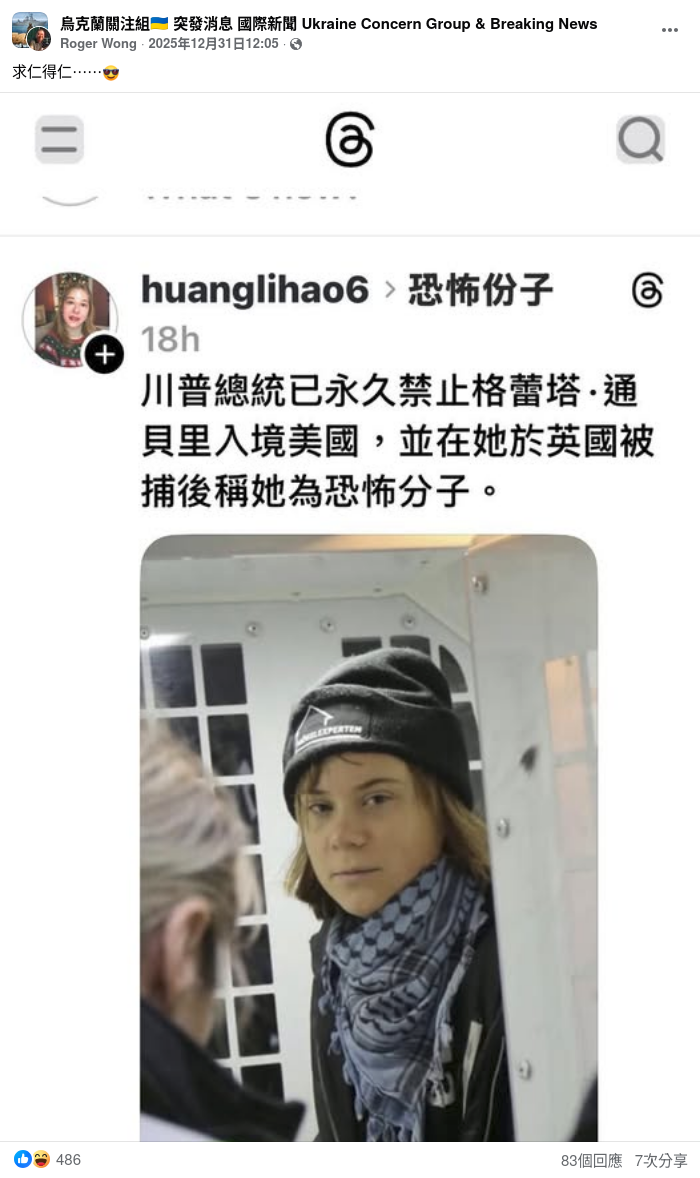700x1178 pixels.
Task: Click the huanglihao6 profile picture
Action: click(70, 319)
